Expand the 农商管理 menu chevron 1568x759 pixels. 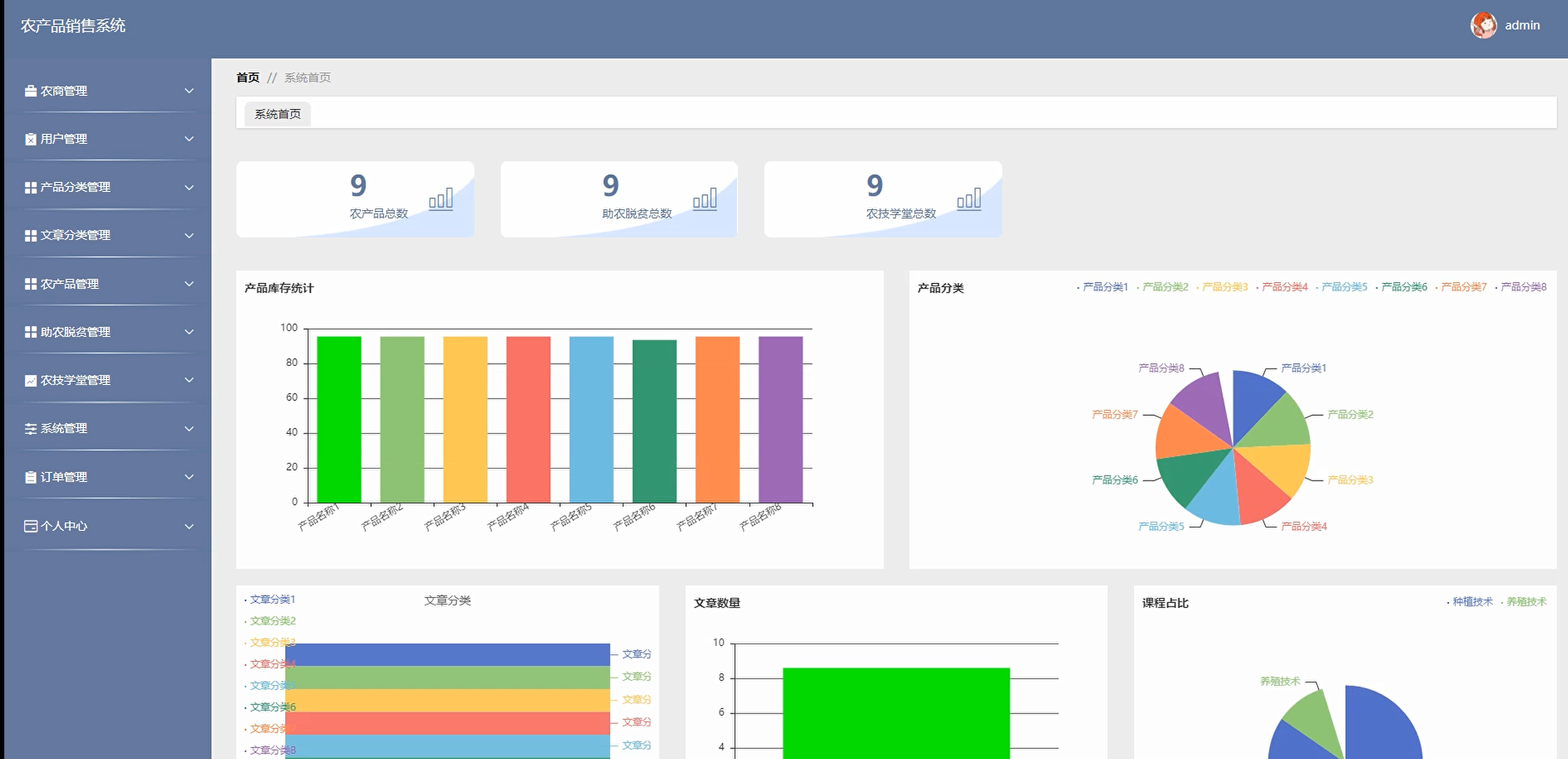click(189, 90)
